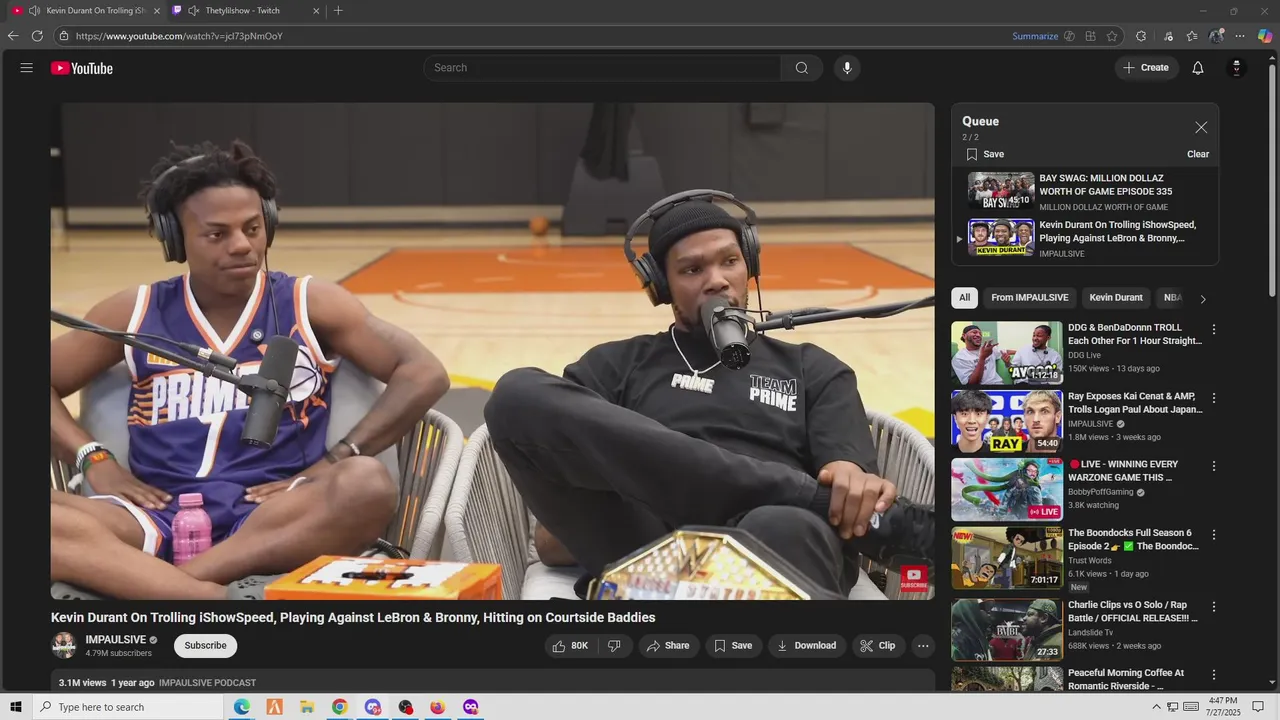Close the Kevin Durant YouTube tab
Screen dimensions: 1280x720
(x=157, y=11)
